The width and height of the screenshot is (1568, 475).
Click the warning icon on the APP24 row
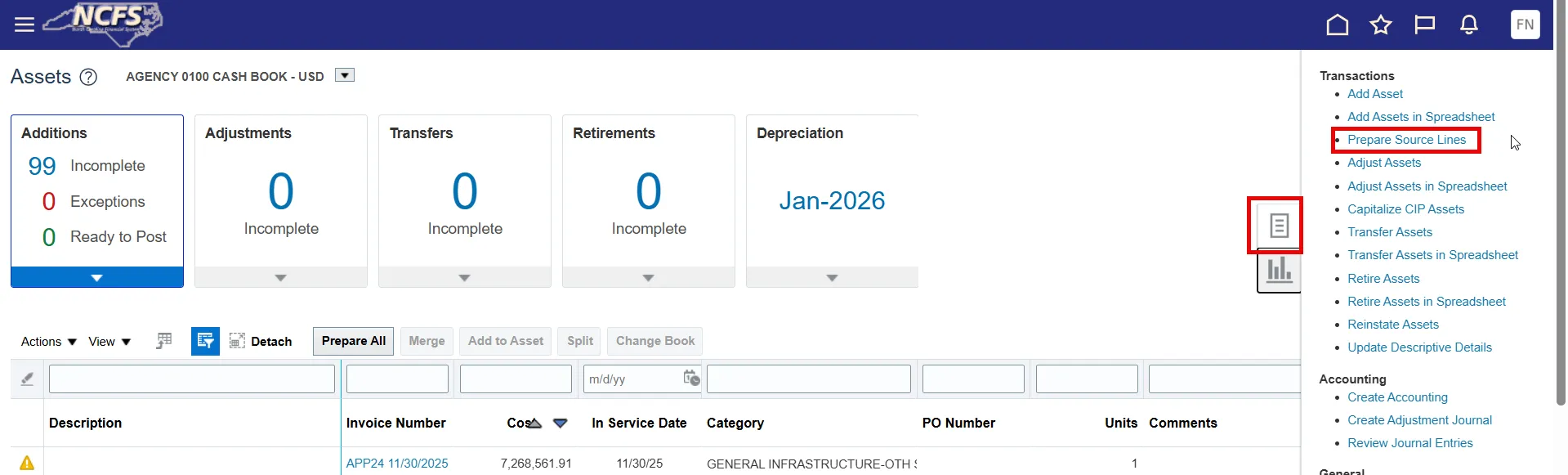click(27, 463)
